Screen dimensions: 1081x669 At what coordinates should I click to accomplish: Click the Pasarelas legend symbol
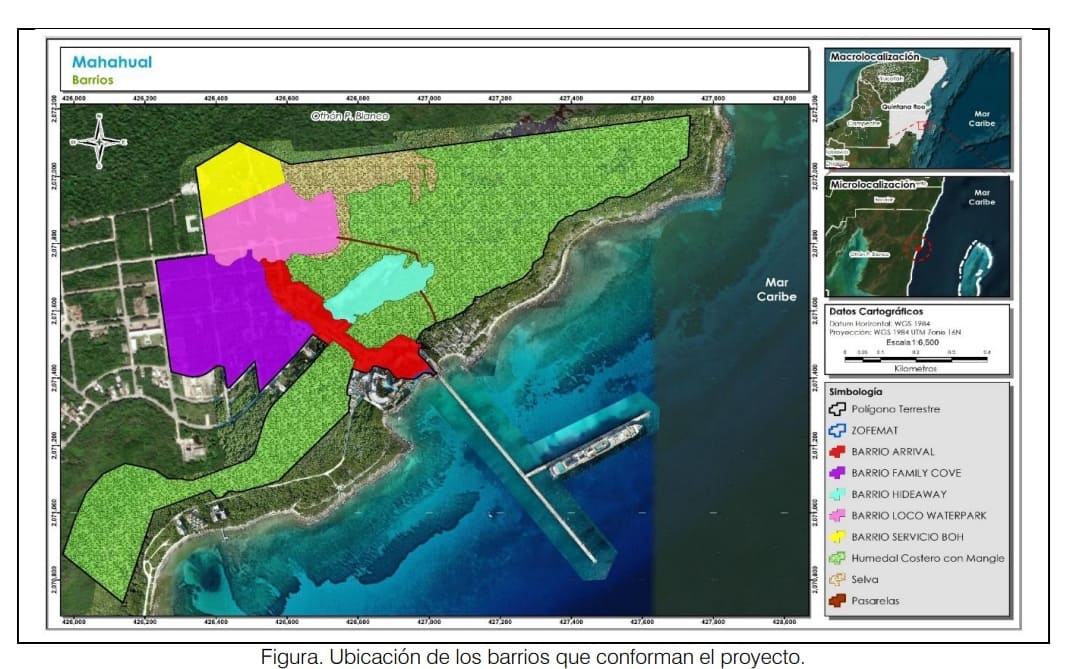click(837, 601)
